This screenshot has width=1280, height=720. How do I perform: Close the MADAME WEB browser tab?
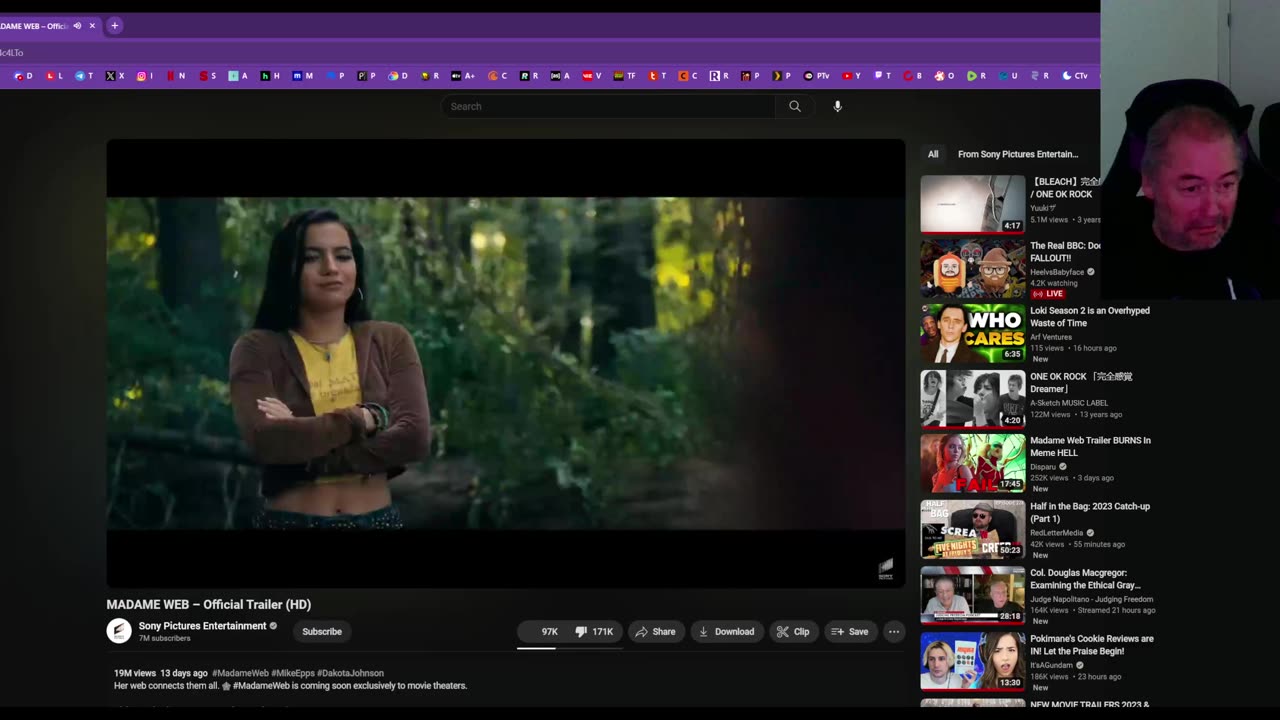pos(92,26)
